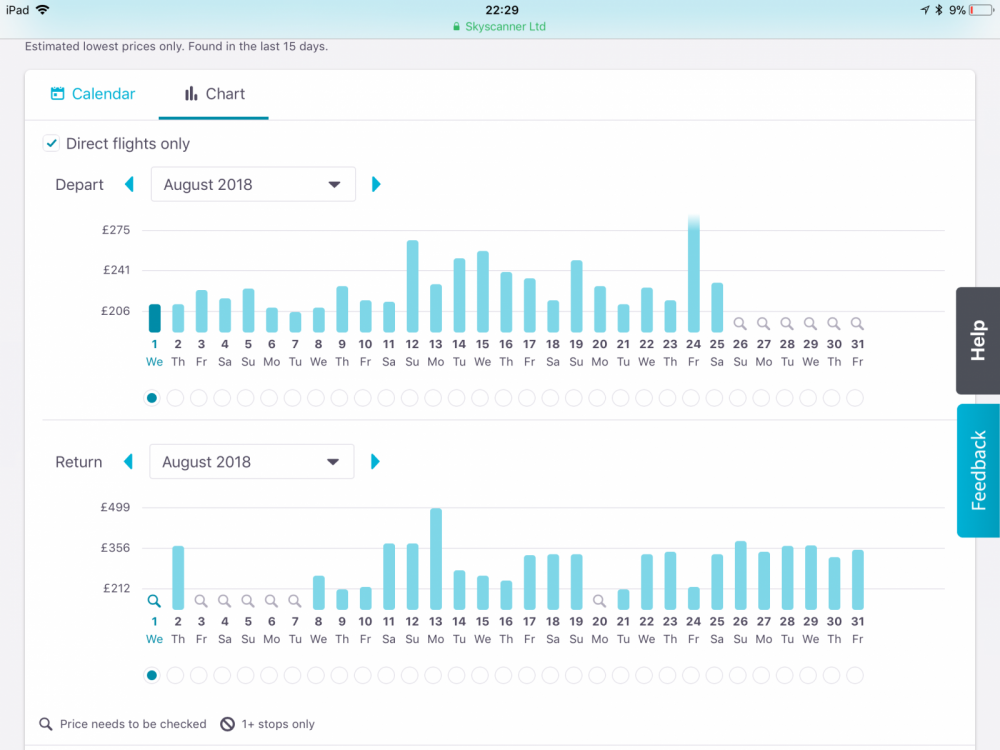Go to previous Depart month arrow

(129, 184)
